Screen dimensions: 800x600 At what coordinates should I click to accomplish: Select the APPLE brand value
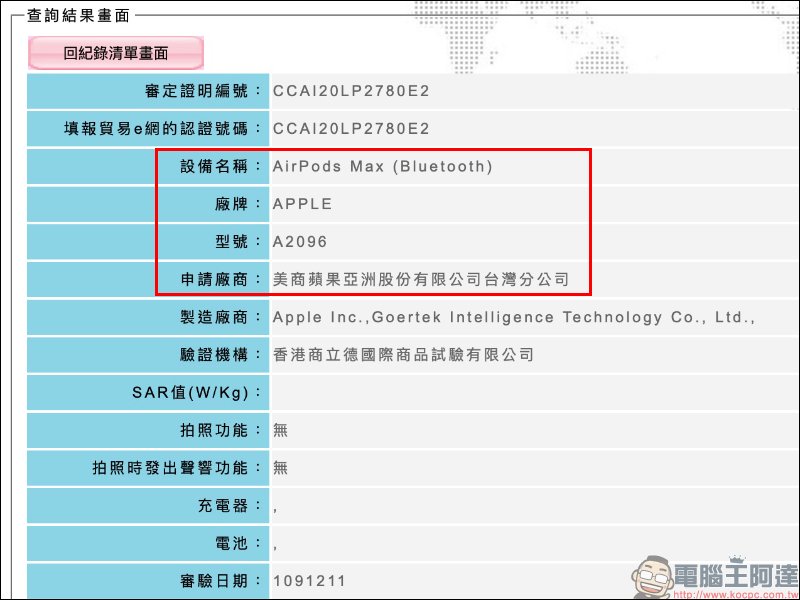[x=303, y=204]
